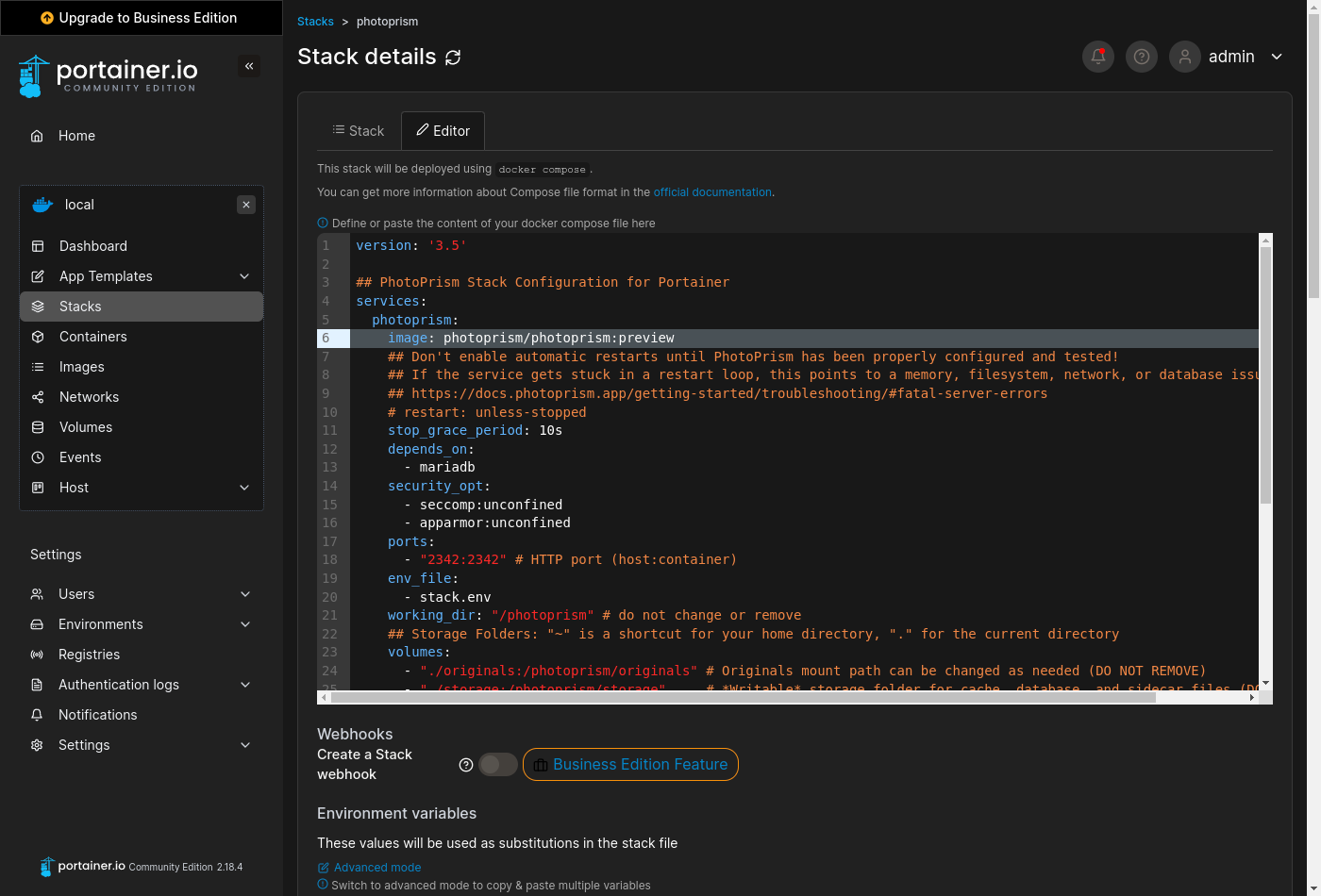
Task: Click the notification bell icon
Action: [1097, 57]
